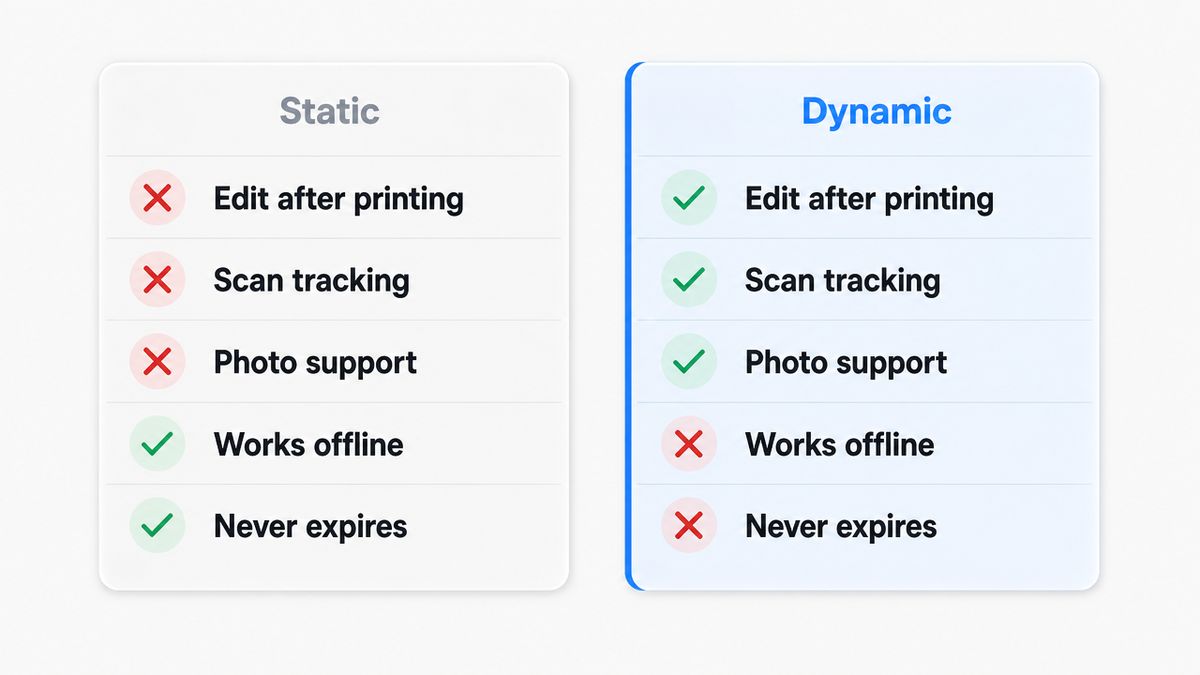Click Works offline label in Dynamic card
This screenshot has height=675, width=1200.
[x=840, y=444]
